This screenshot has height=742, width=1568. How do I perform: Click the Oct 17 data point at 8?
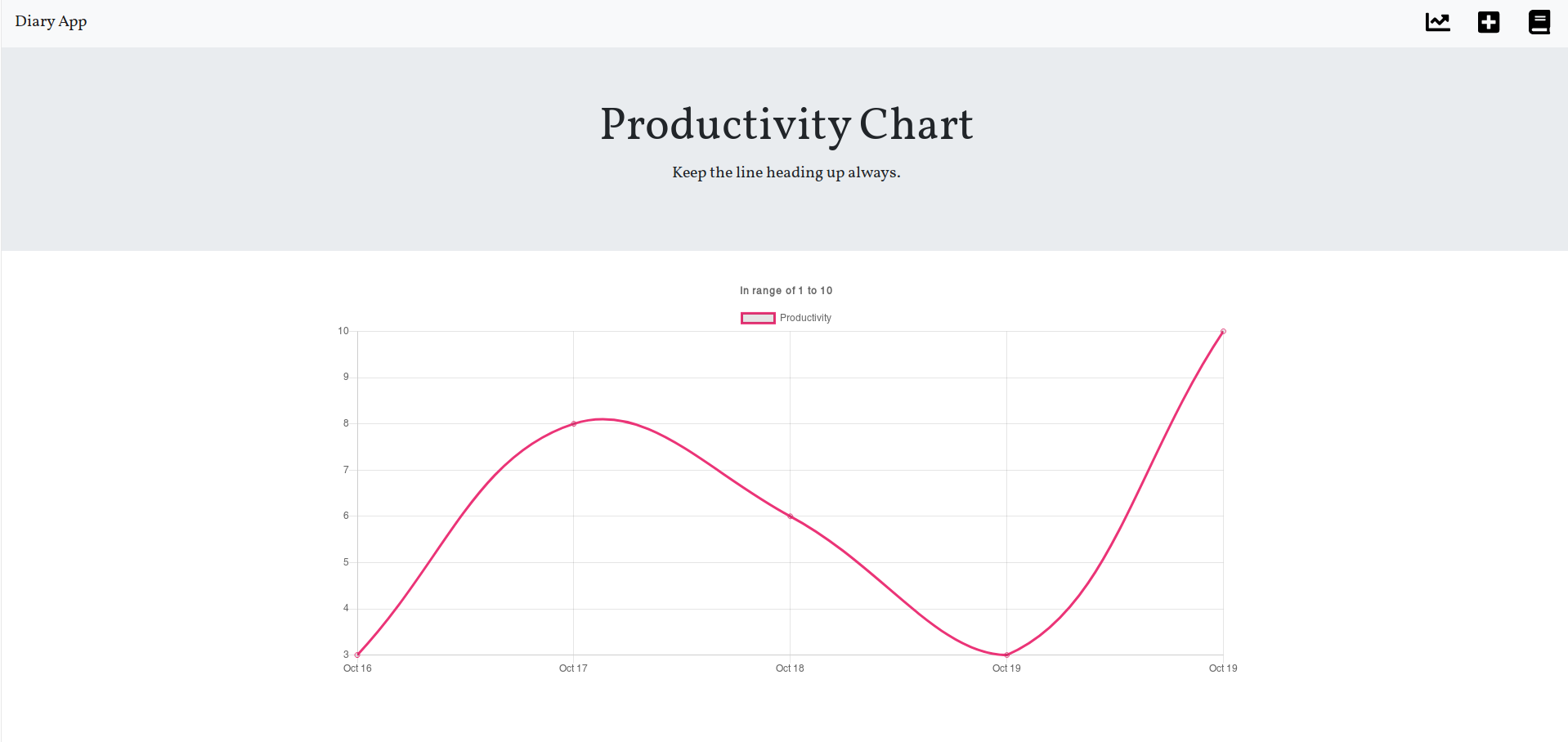[574, 423]
